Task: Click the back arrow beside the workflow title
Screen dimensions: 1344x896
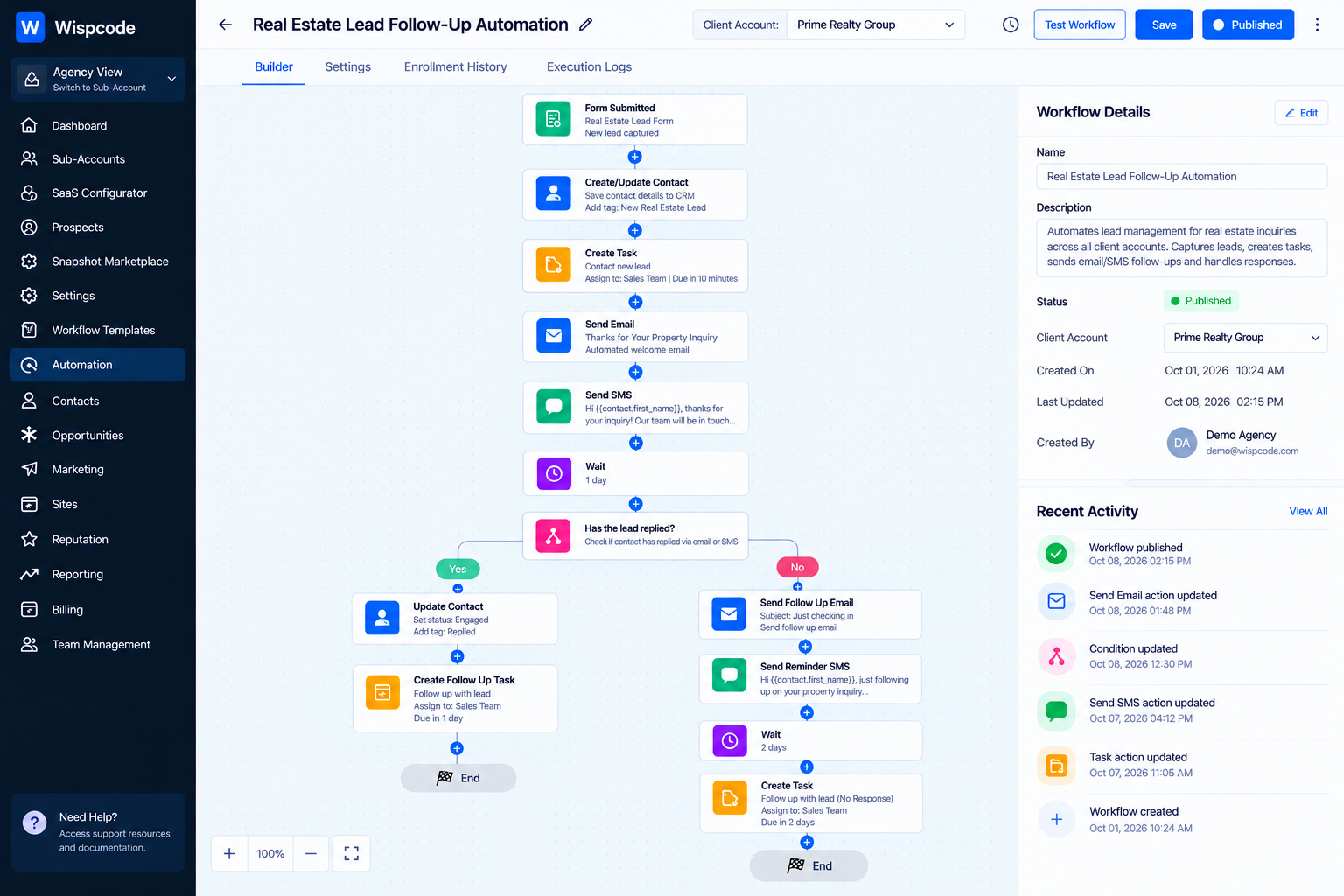Action: (x=225, y=24)
